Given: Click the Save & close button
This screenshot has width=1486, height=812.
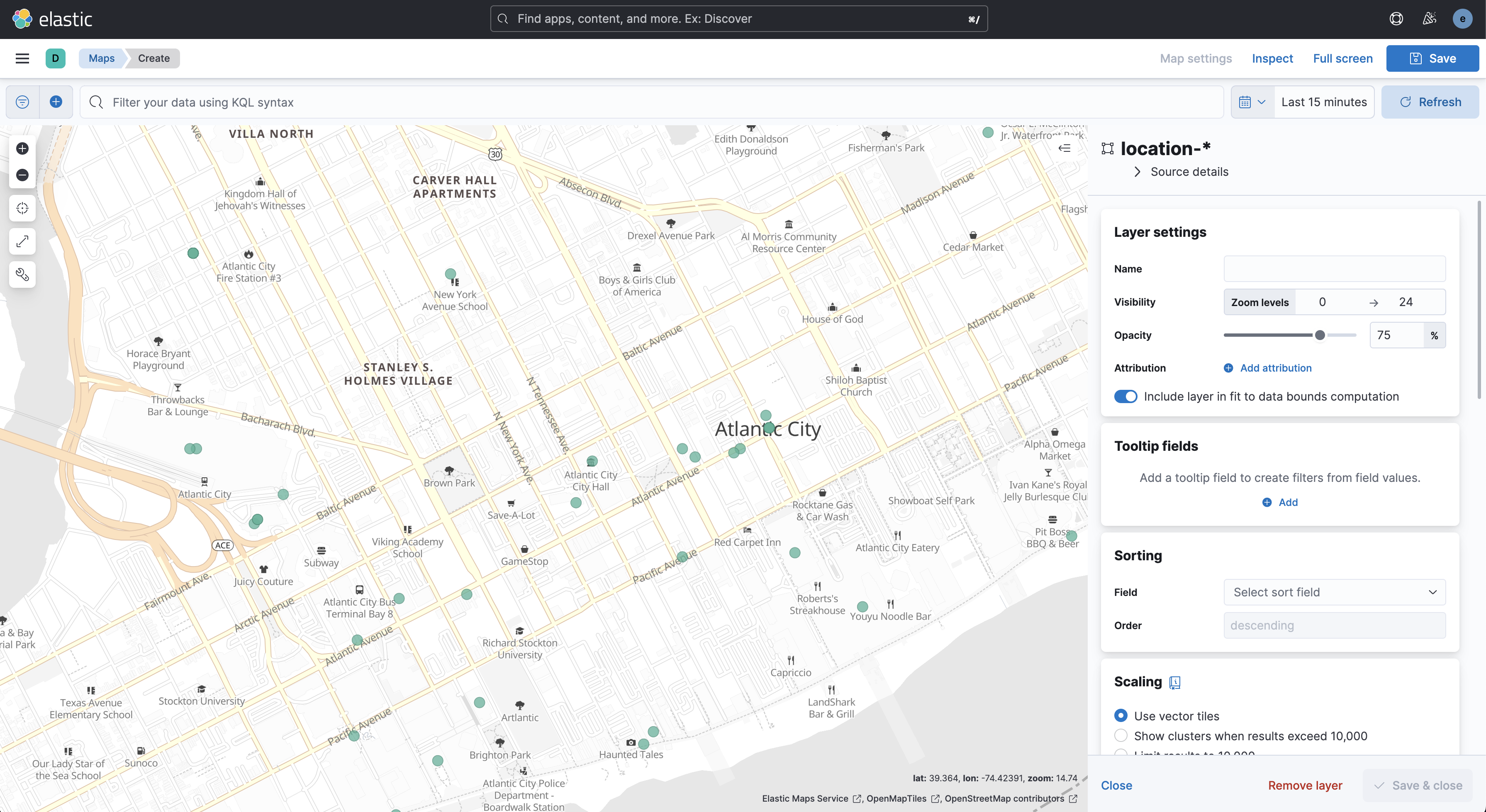Looking at the screenshot, I should click(x=1418, y=785).
